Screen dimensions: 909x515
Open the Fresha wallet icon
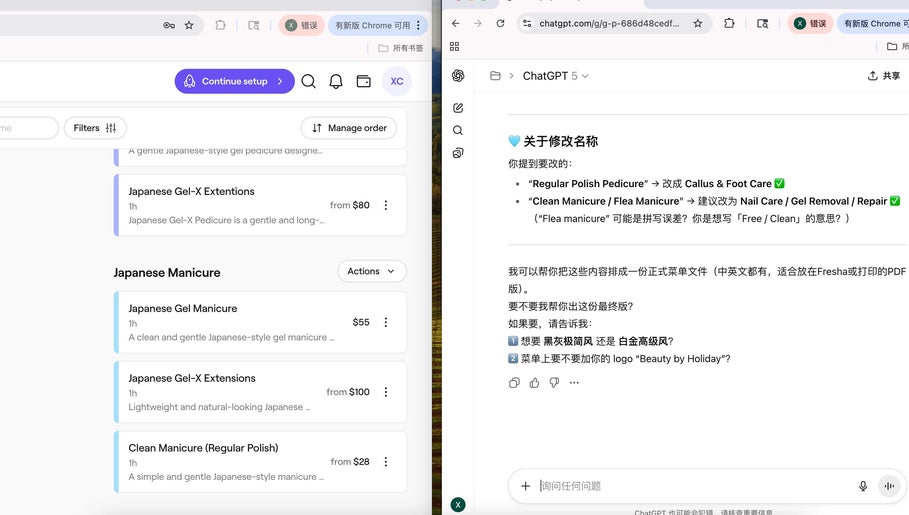tap(364, 82)
